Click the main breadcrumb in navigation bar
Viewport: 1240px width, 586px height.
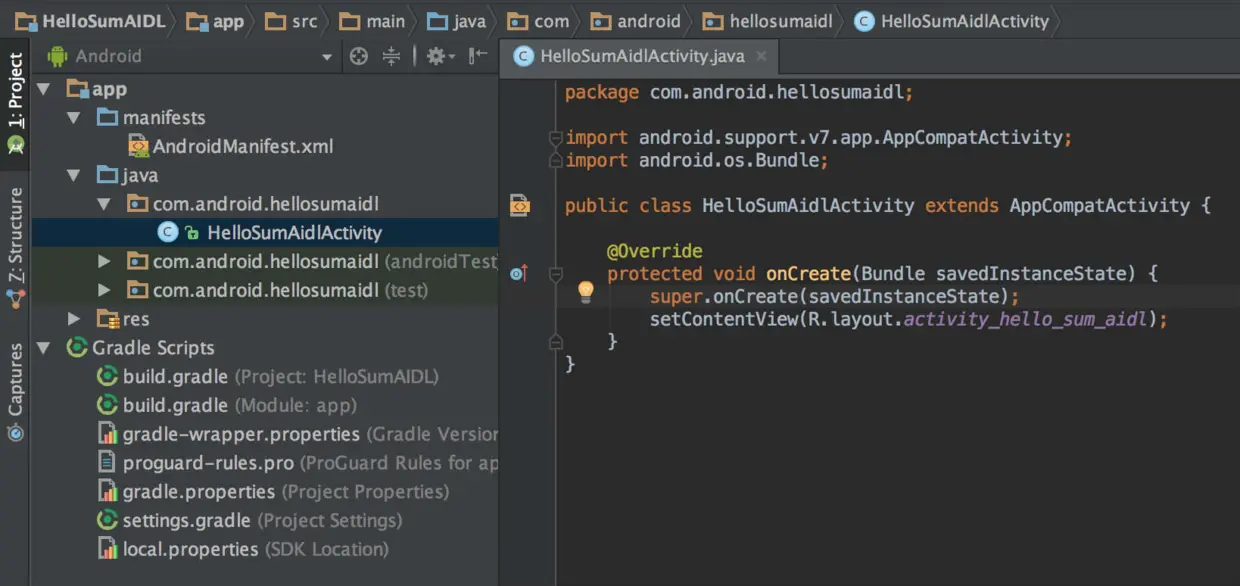[x=373, y=20]
